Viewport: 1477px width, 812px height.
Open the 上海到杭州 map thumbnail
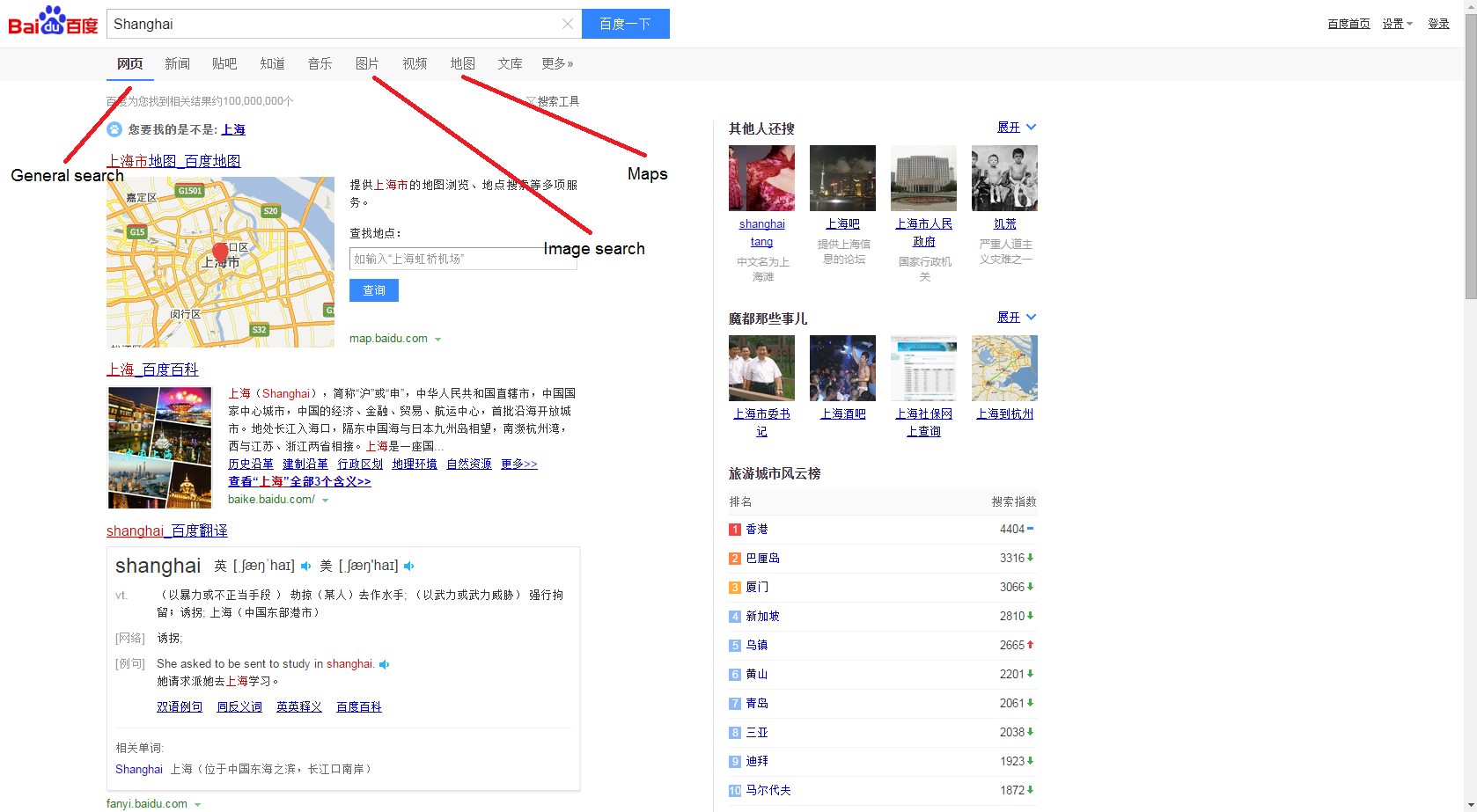point(1004,368)
